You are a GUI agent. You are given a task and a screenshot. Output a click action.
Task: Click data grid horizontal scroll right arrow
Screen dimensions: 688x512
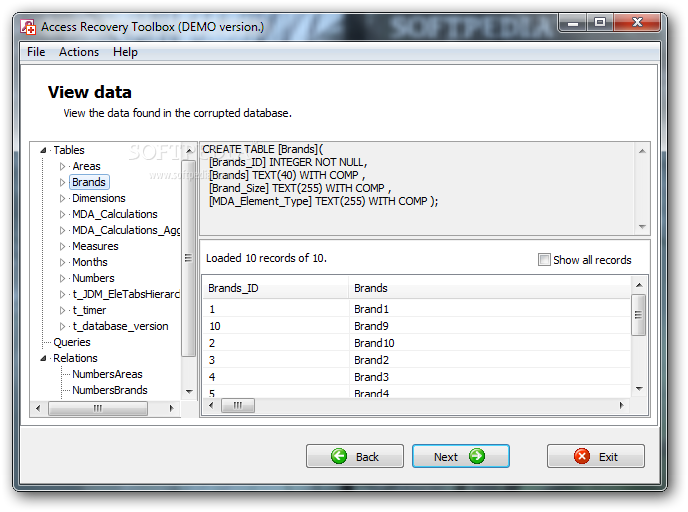[621, 405]
